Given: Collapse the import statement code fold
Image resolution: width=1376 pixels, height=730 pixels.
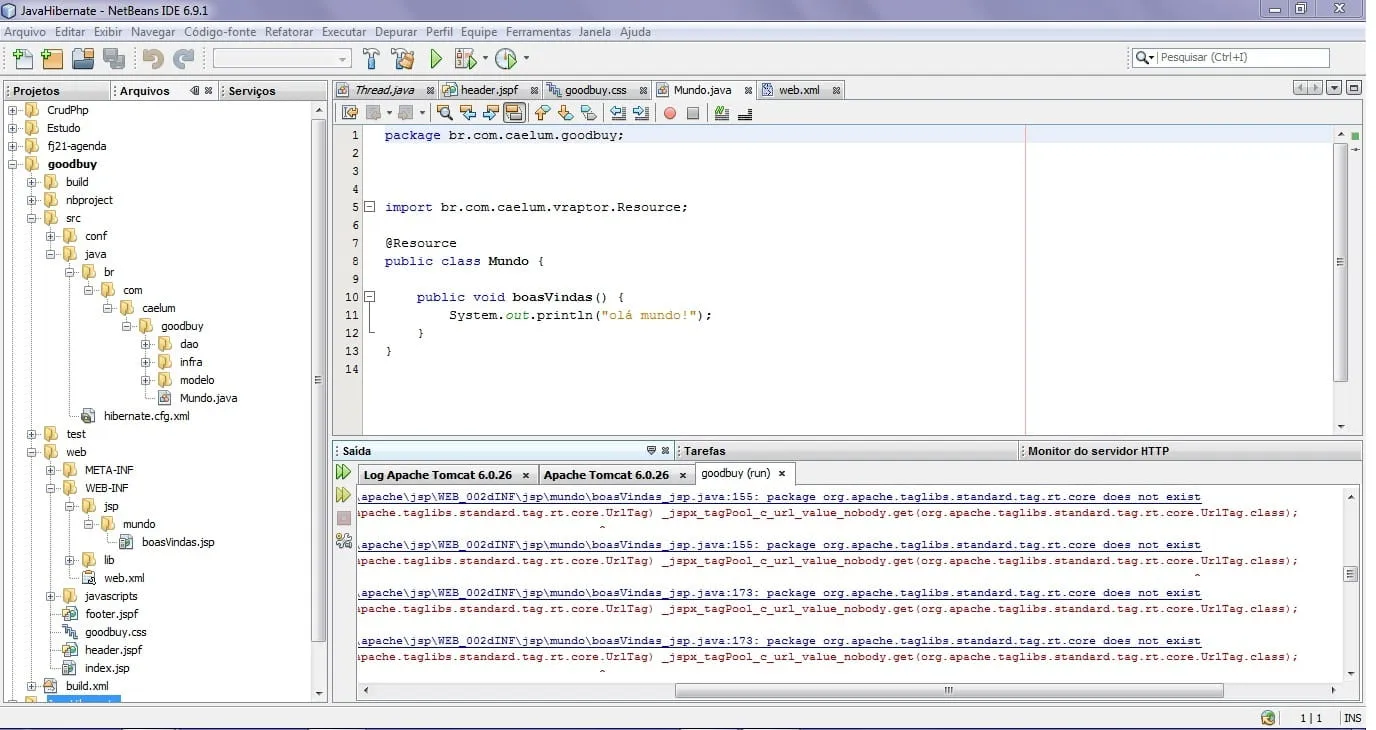Looking at the screenshot, I should [369, 207].
